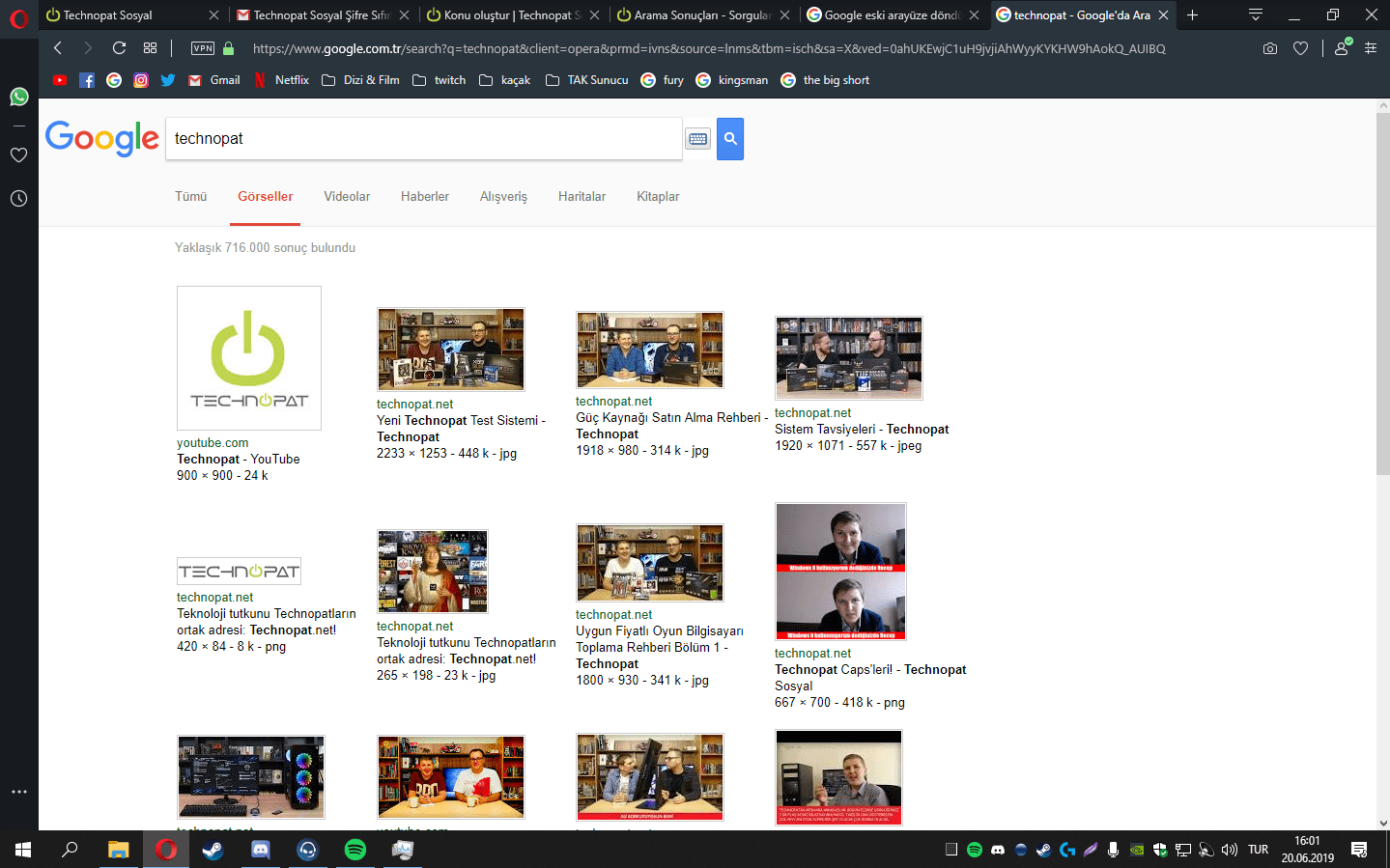
Task: Click the Google logo
Action: (102, 139)
